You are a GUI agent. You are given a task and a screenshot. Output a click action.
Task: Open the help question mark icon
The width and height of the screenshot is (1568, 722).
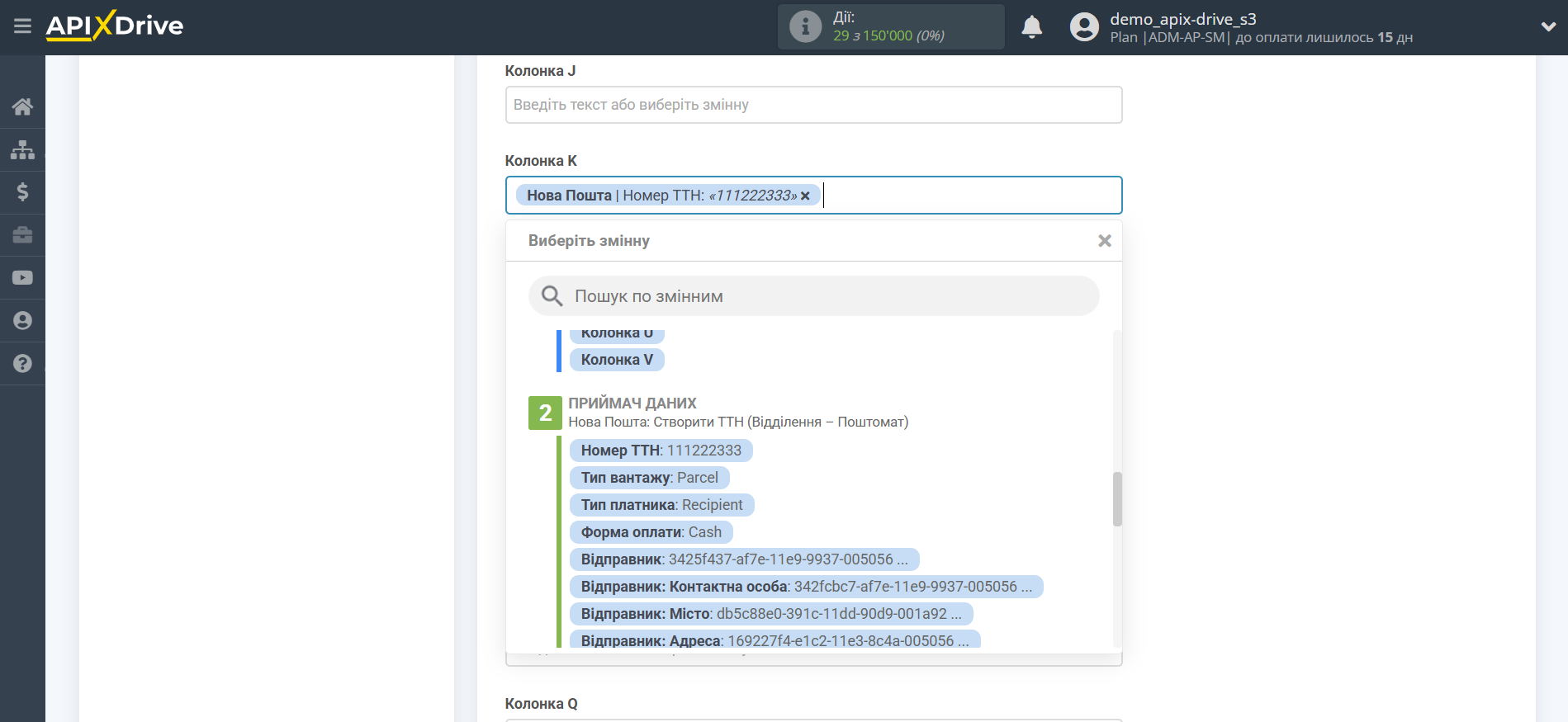click(22, 364)
